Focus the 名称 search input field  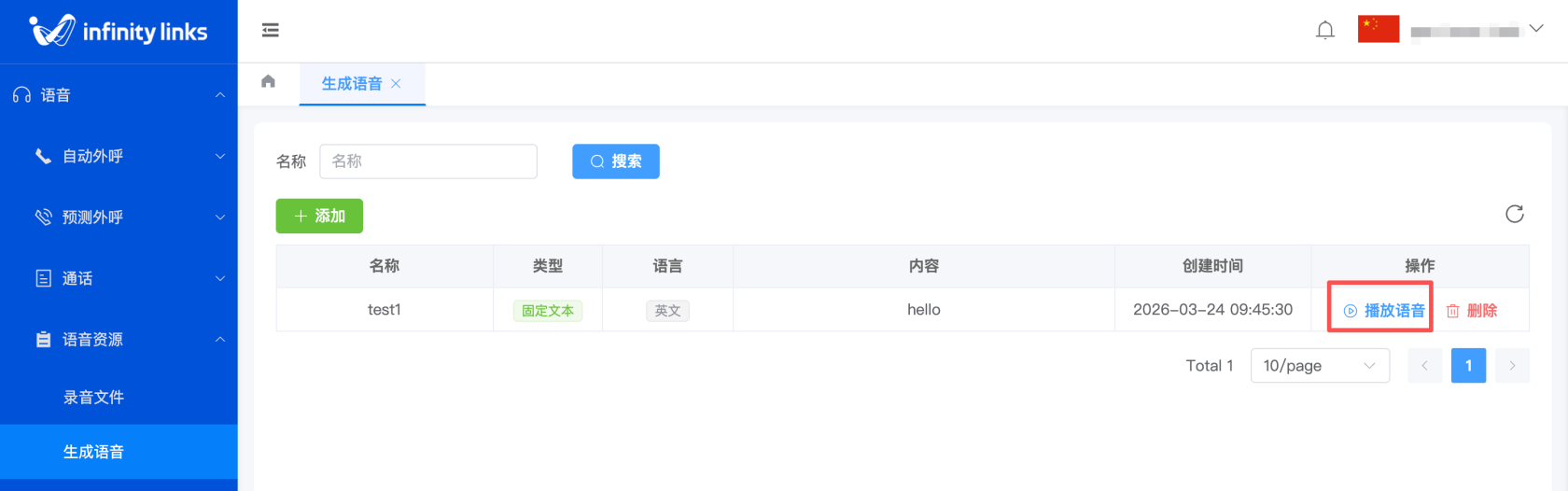(428, 161)
